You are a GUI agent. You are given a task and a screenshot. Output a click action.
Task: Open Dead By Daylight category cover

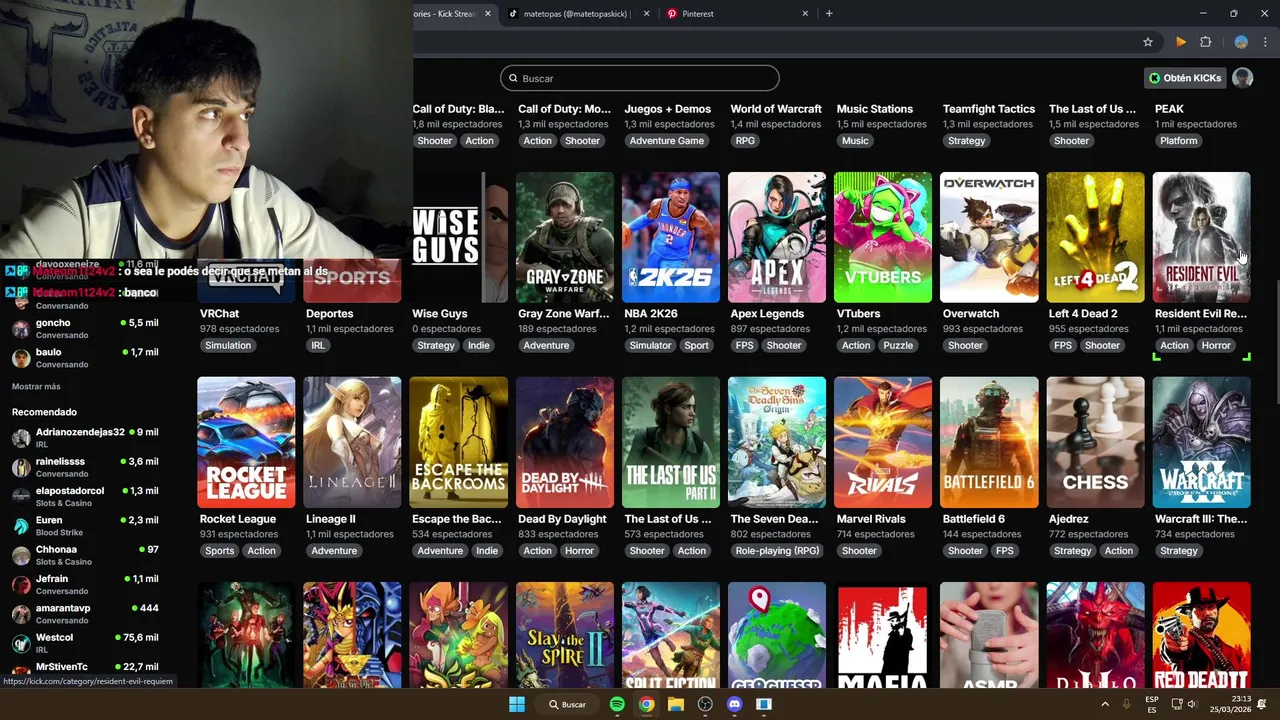pyautogui.click(x=565, y=442)
